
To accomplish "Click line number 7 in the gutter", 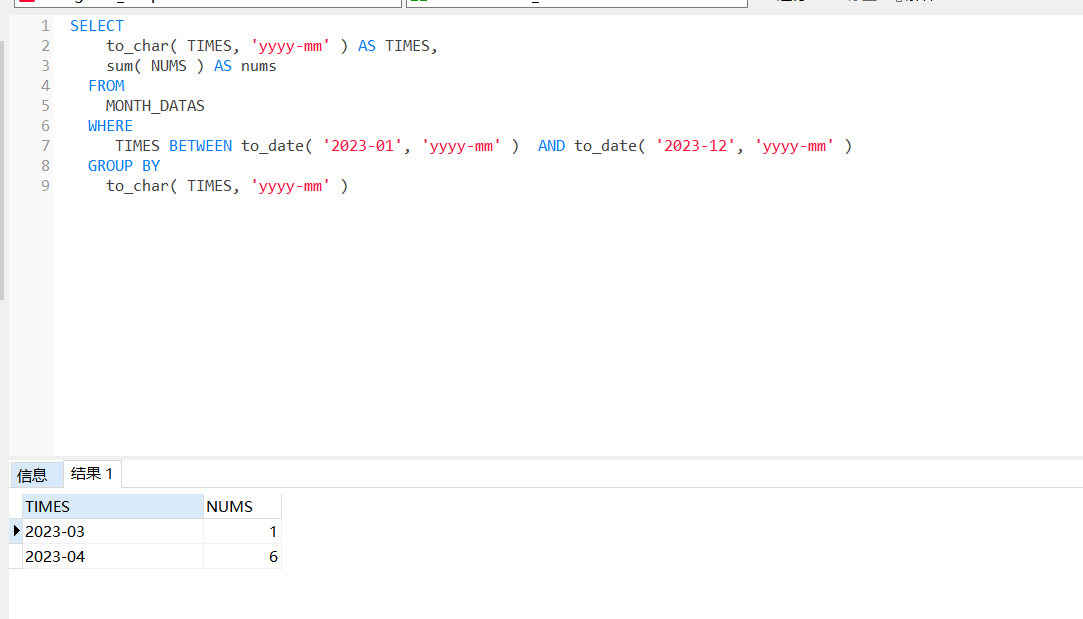I will (45, 146).
